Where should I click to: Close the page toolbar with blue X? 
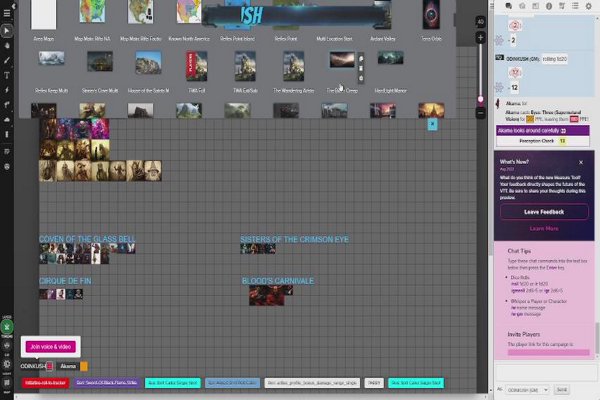coord(432,124)
